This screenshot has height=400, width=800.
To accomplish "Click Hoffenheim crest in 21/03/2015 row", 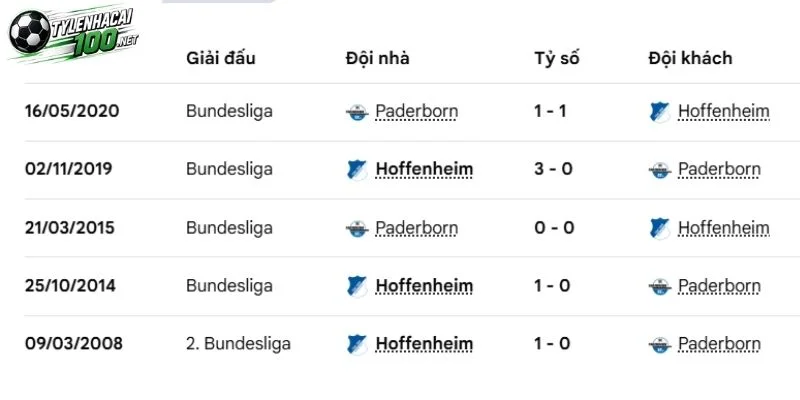I will (x=660, y=228).
